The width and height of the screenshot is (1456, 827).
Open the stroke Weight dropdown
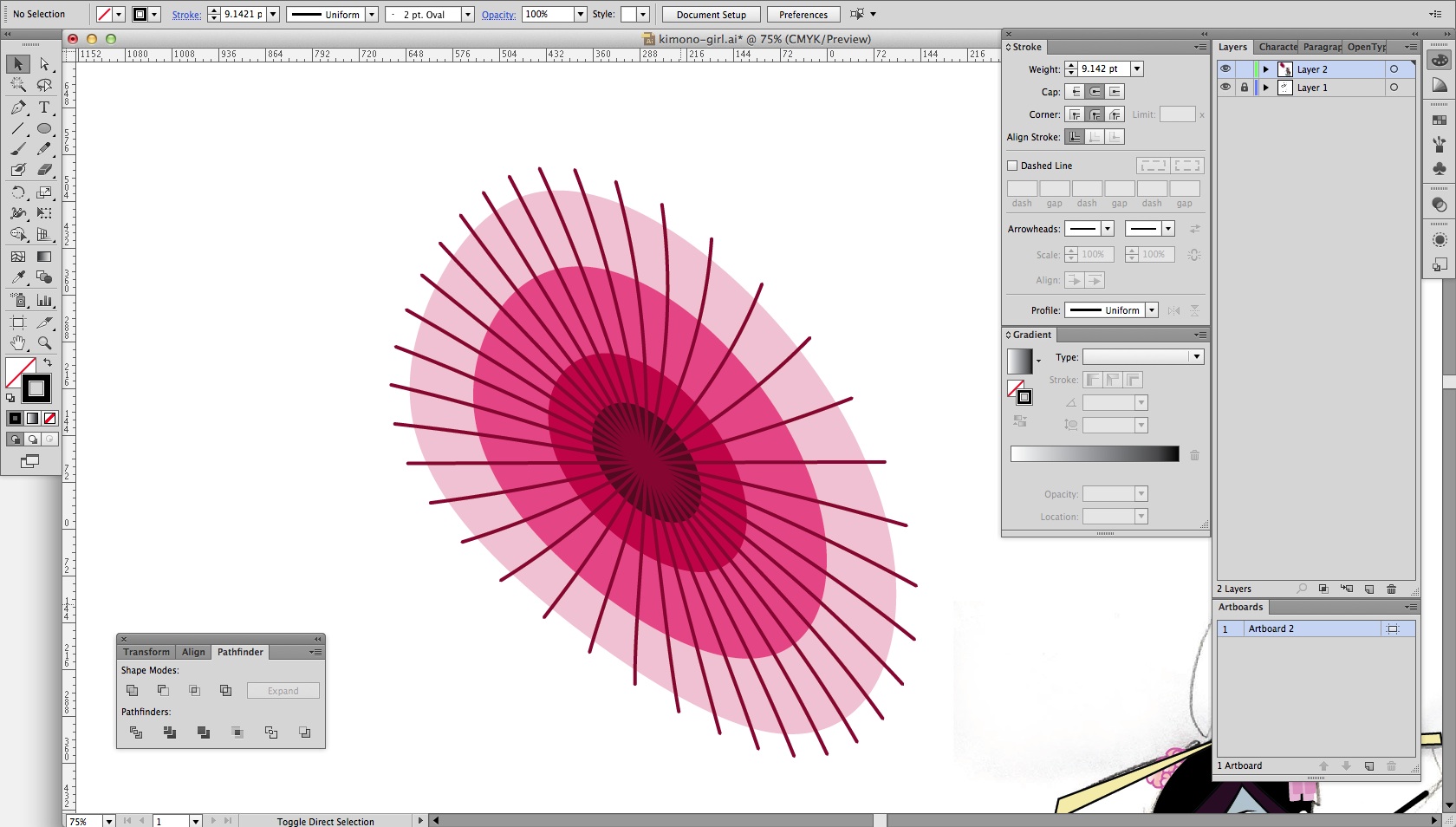coord(1137,68)
